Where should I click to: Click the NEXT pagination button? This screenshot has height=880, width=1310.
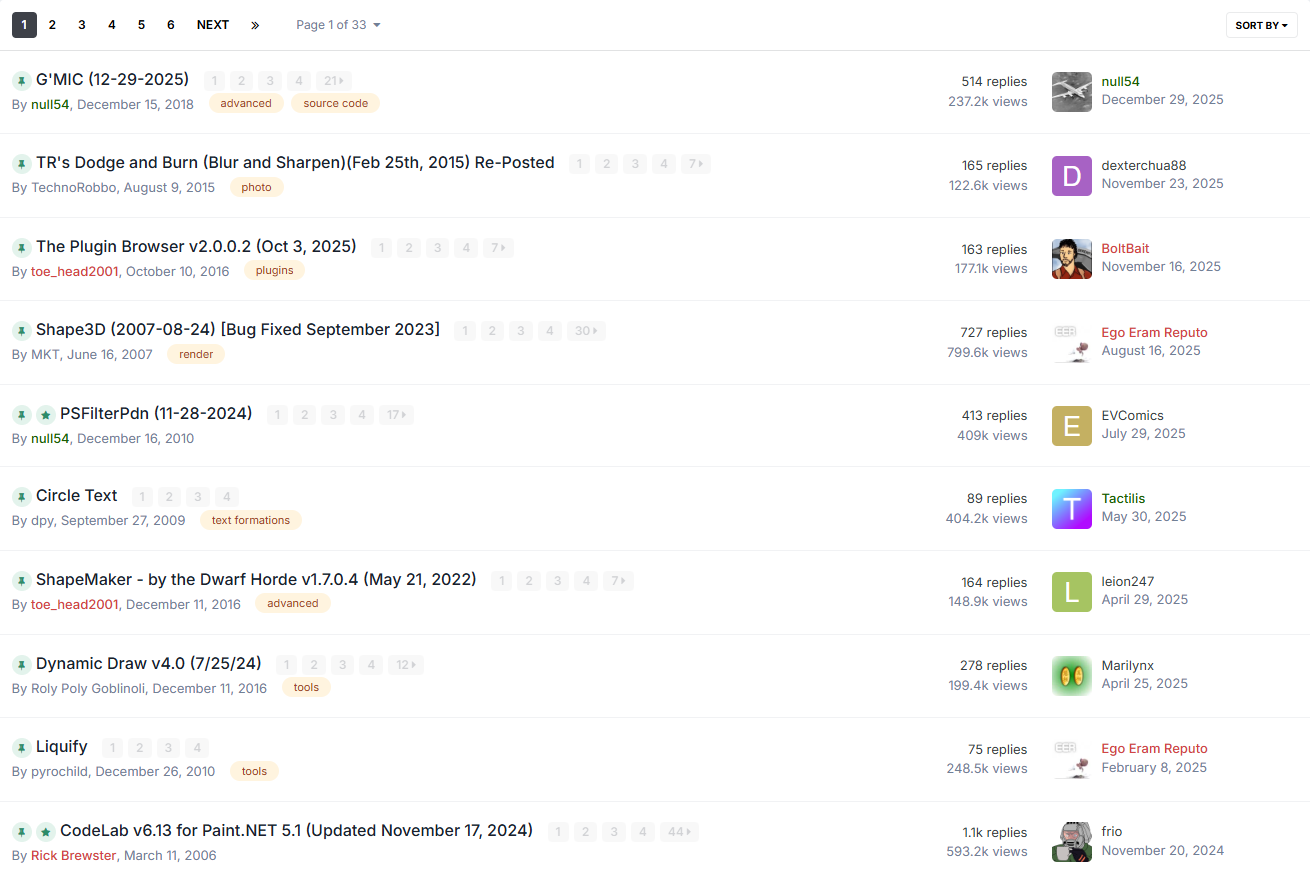tap(212, 25)
